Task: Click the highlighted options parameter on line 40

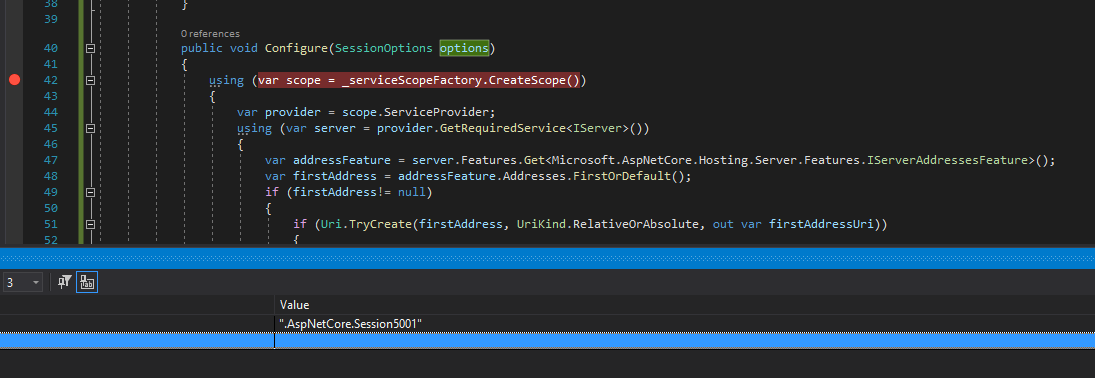Action: pyautogui.click(x=464, y=48)
